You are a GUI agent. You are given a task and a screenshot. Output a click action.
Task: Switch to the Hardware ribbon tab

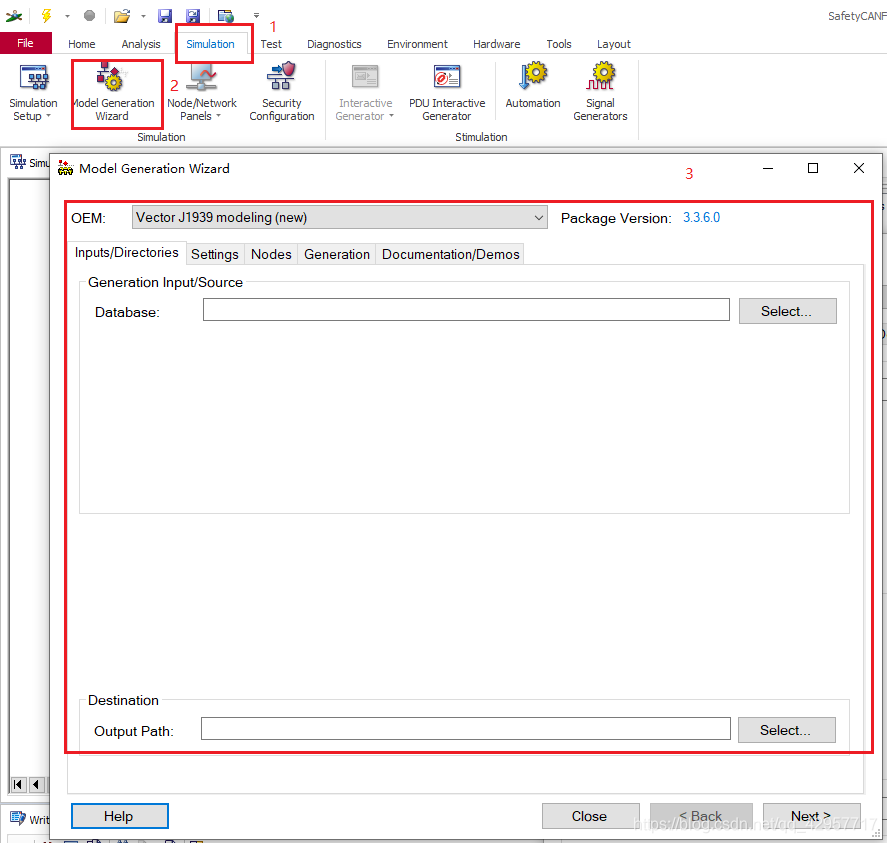point(497,44)
